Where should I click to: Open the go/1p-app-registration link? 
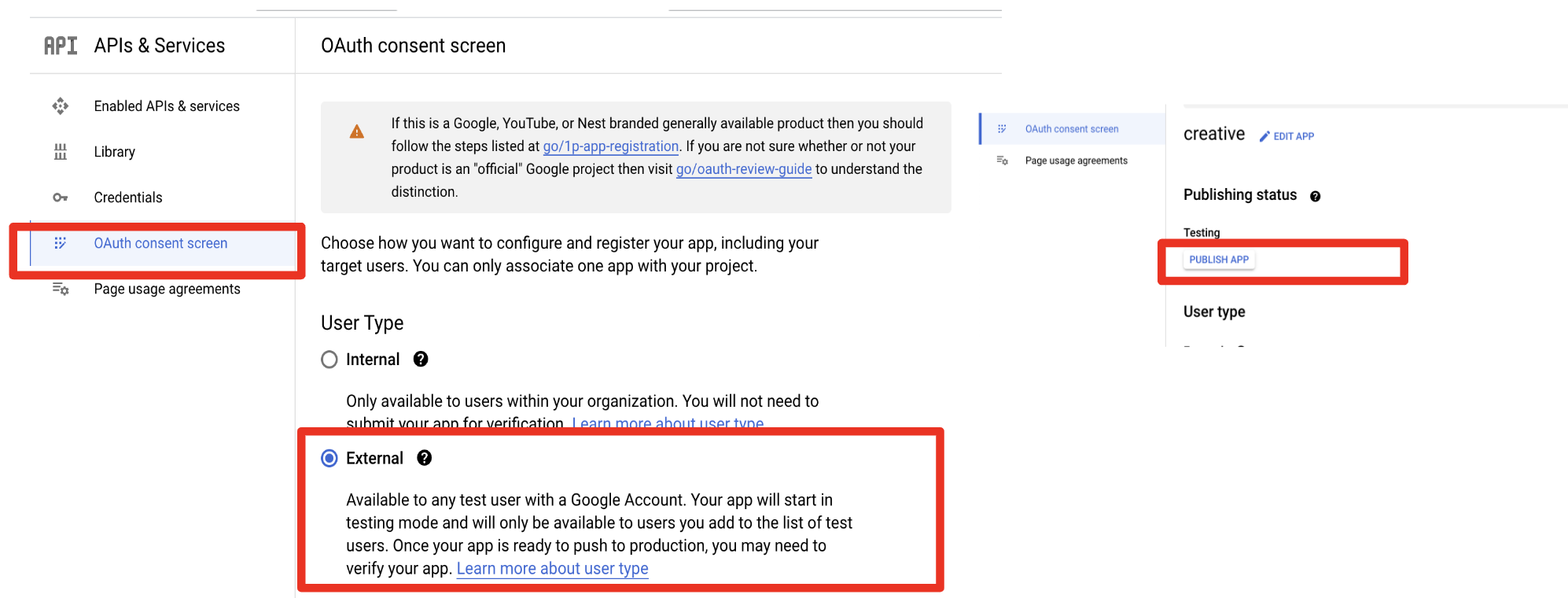(610, 146)
